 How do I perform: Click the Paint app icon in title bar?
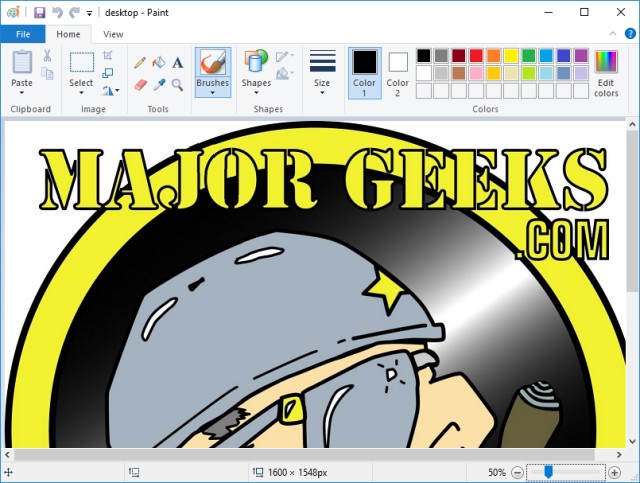coord(13,12)
